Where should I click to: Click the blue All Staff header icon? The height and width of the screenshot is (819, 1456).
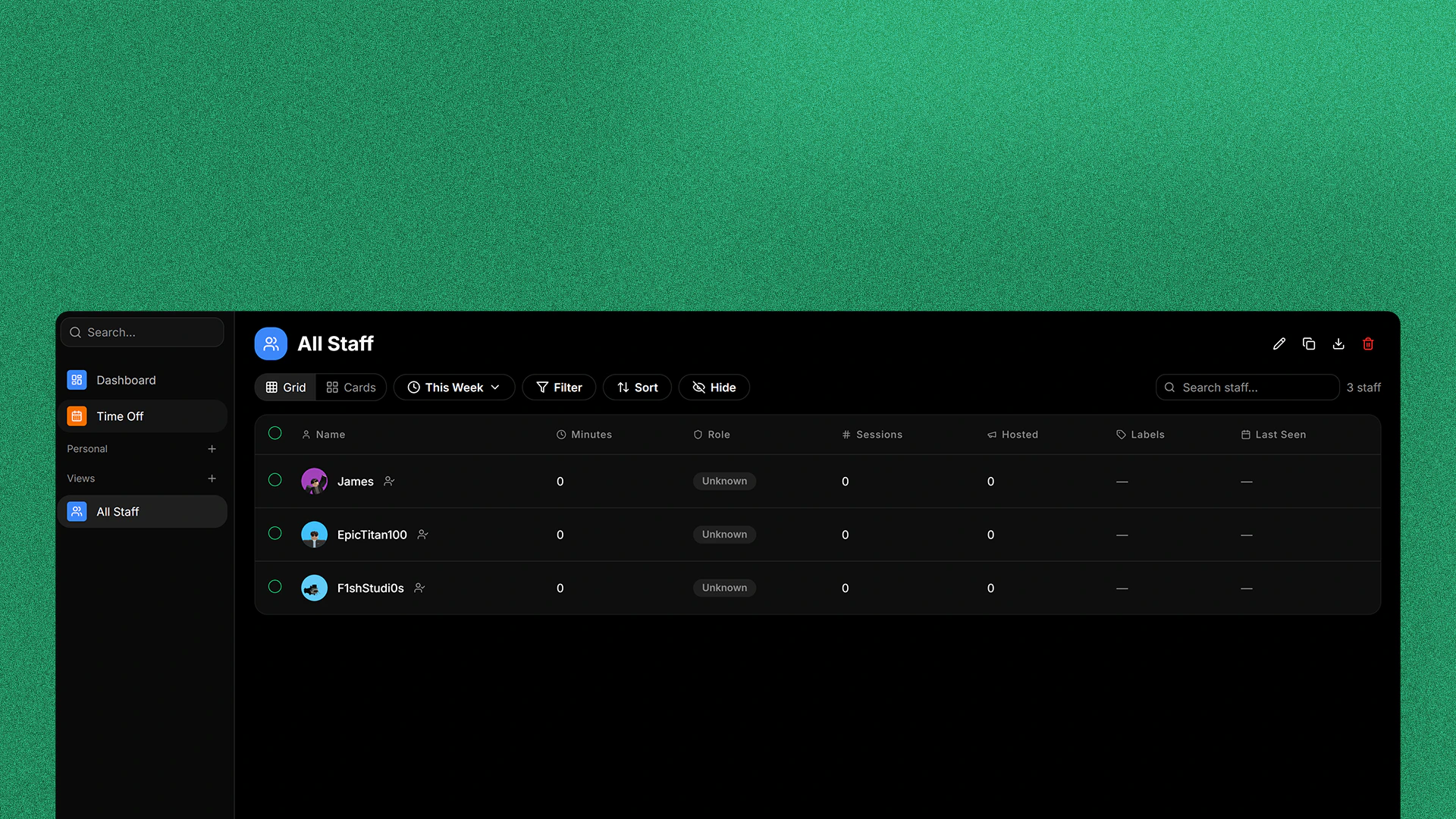point(271,344)
